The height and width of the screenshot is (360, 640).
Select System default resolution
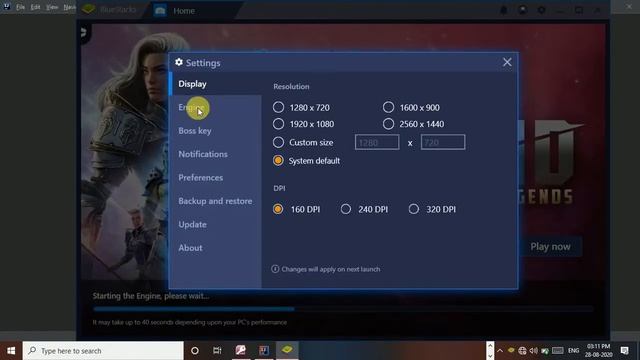(x=278, y=160)
